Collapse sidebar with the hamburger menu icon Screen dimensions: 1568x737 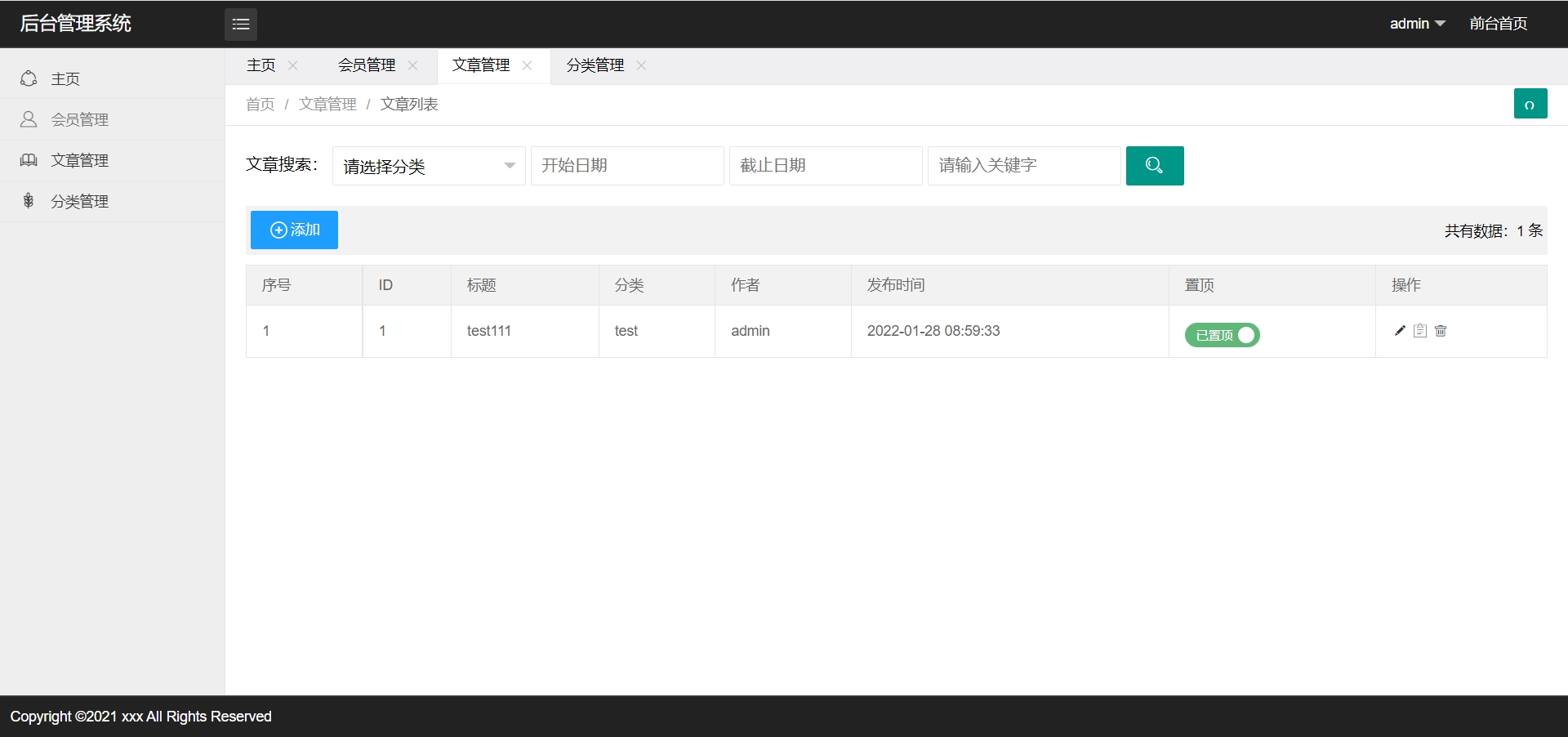coord(241,25)
